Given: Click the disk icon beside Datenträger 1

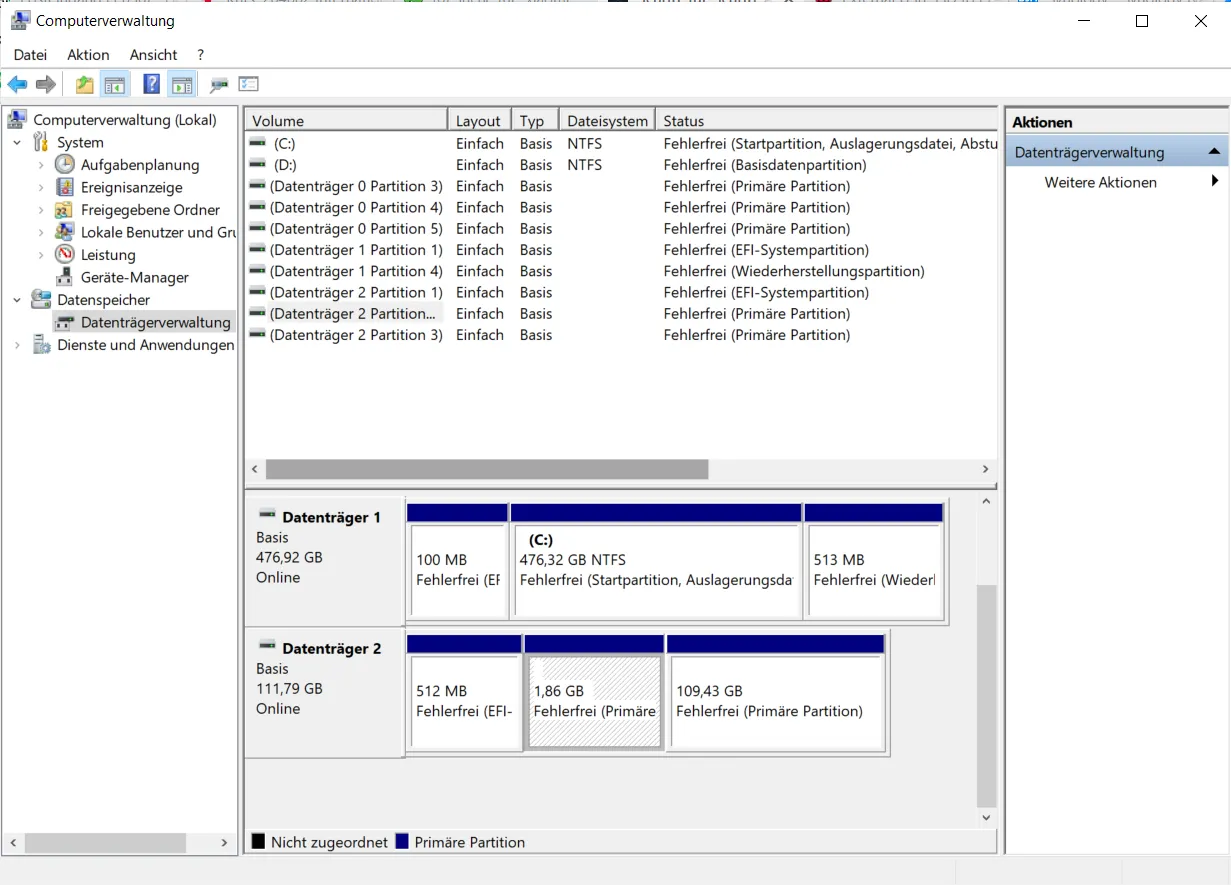Looking at the screenshot, I should (267, 515).
